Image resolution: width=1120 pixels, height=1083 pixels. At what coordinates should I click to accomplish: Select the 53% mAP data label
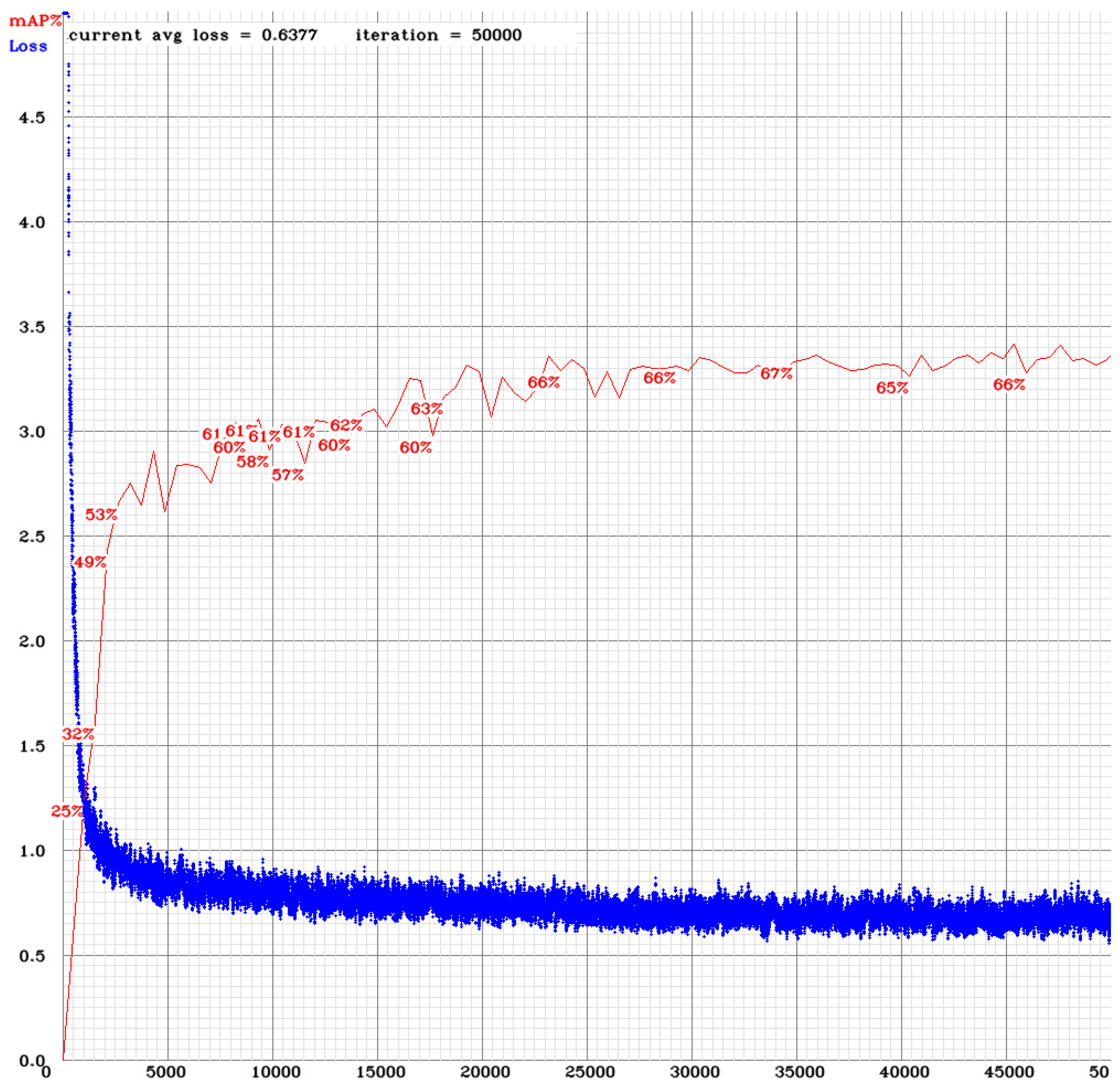pyautogui.click(x=101, y=515)
